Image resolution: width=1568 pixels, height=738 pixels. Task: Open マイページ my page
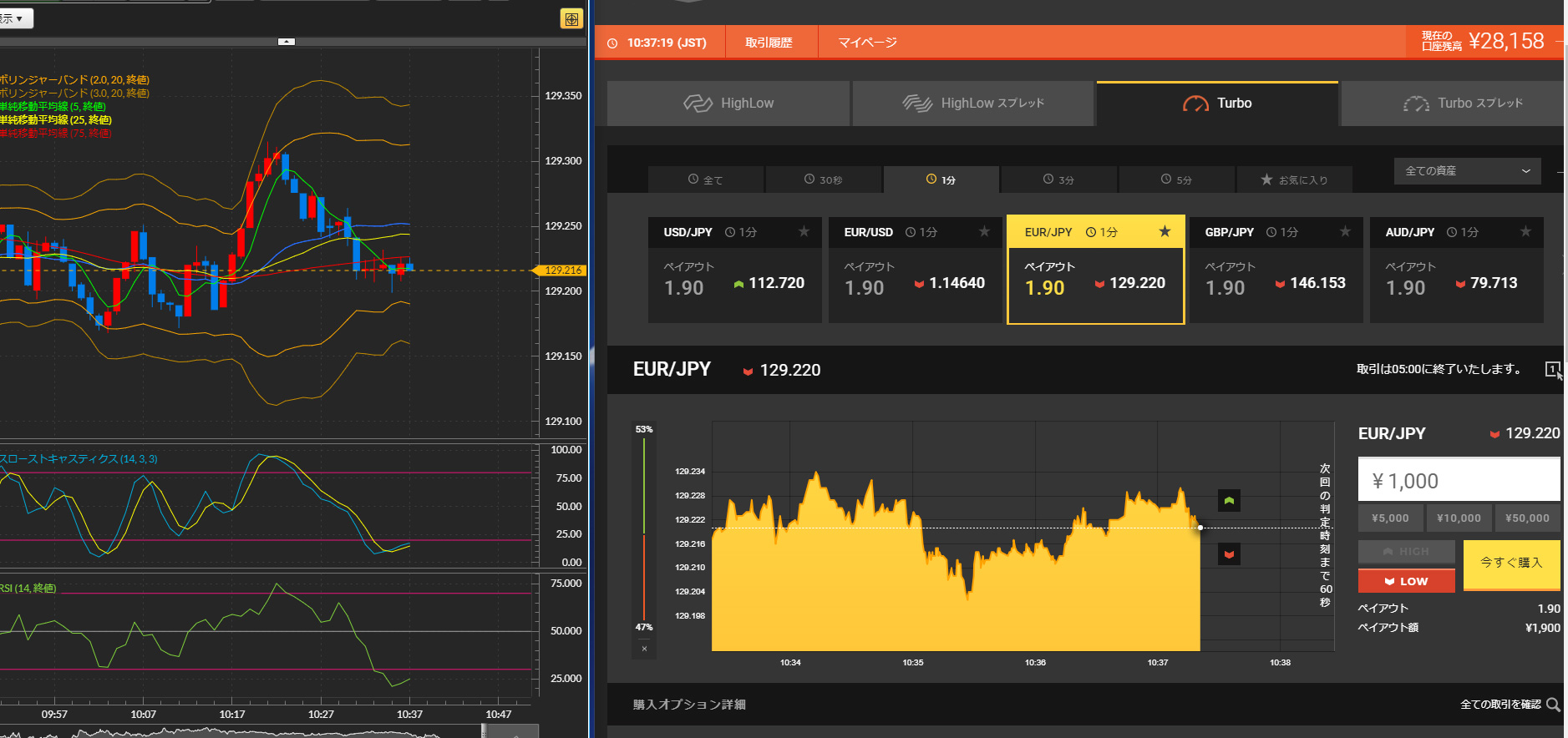(867, 43)
